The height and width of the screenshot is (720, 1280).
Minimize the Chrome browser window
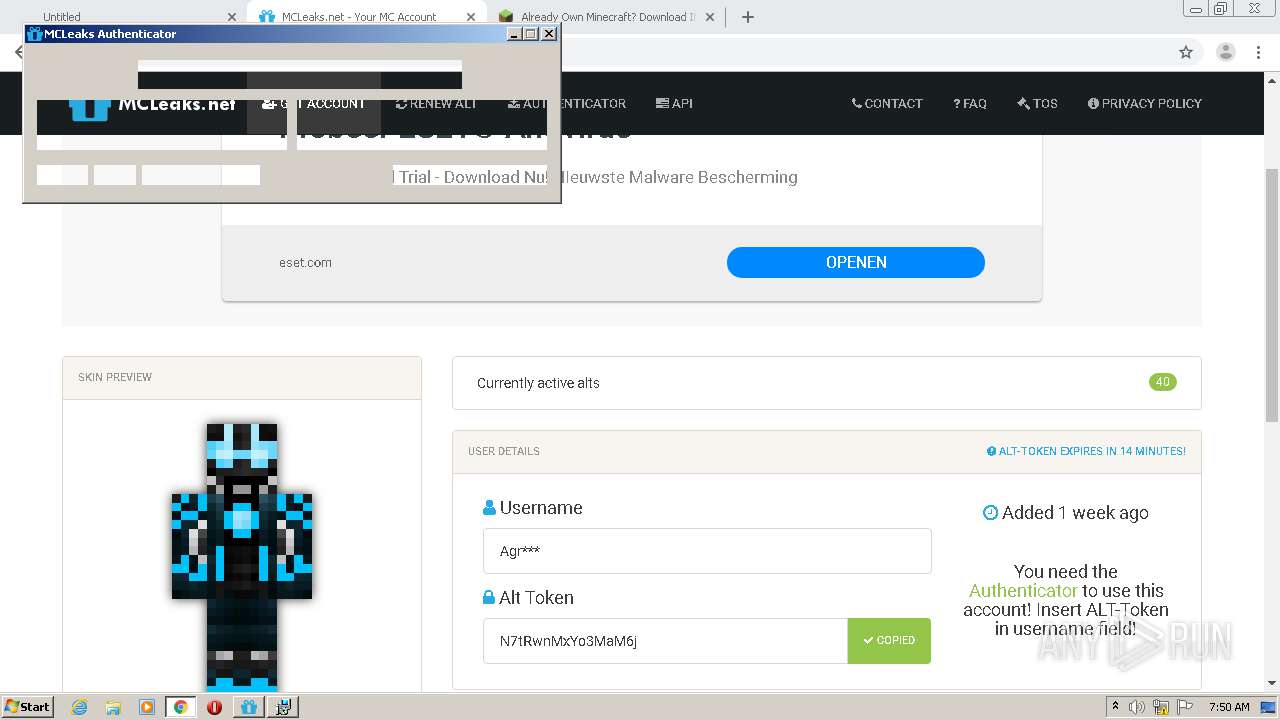coord(1196,9)
